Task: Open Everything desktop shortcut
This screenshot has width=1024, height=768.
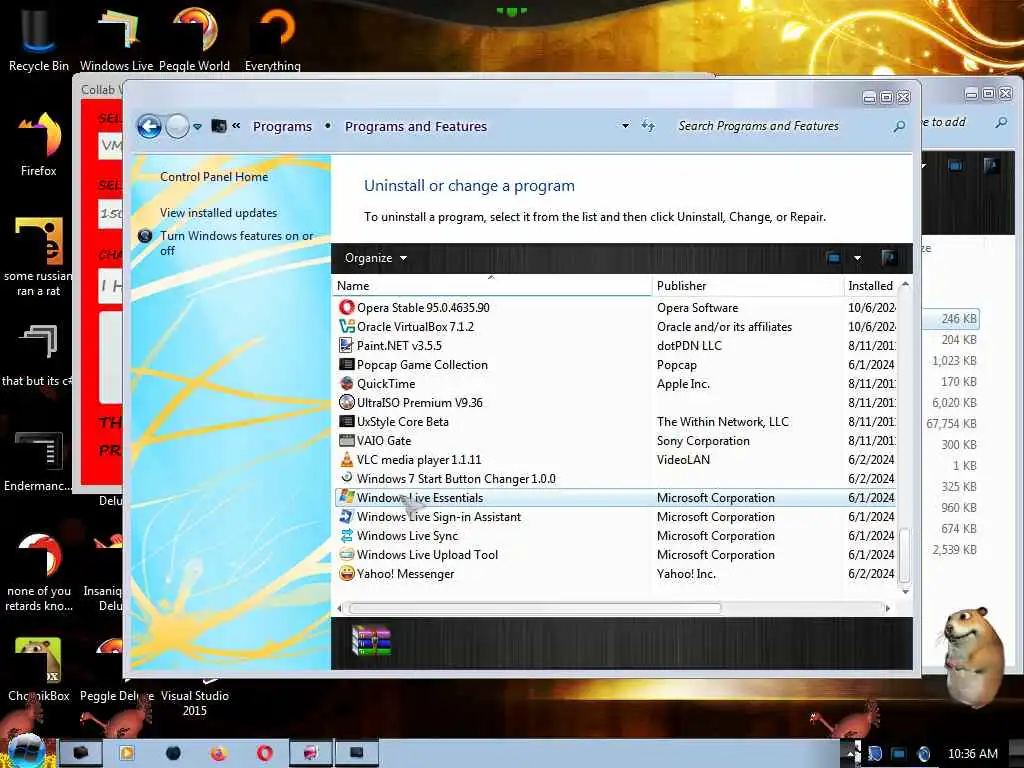Action: pyautogui.click(x=273, y=37)
